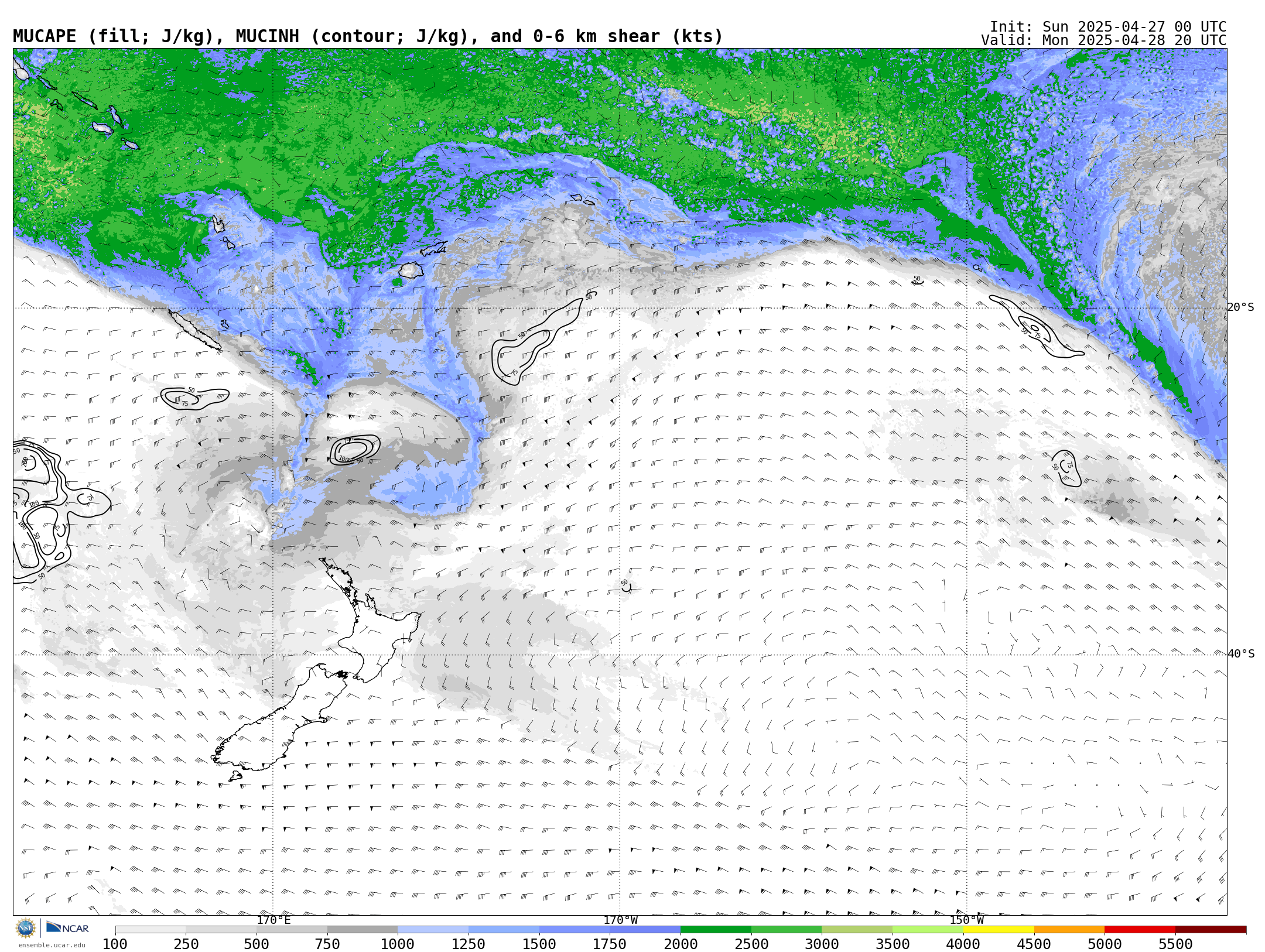Click the colorbar label 2500

(x=751, y=944)
